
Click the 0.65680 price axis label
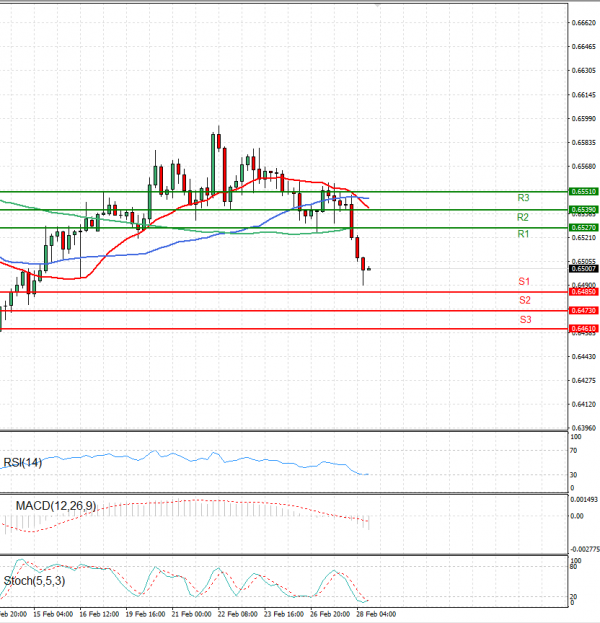pos(584,166)
